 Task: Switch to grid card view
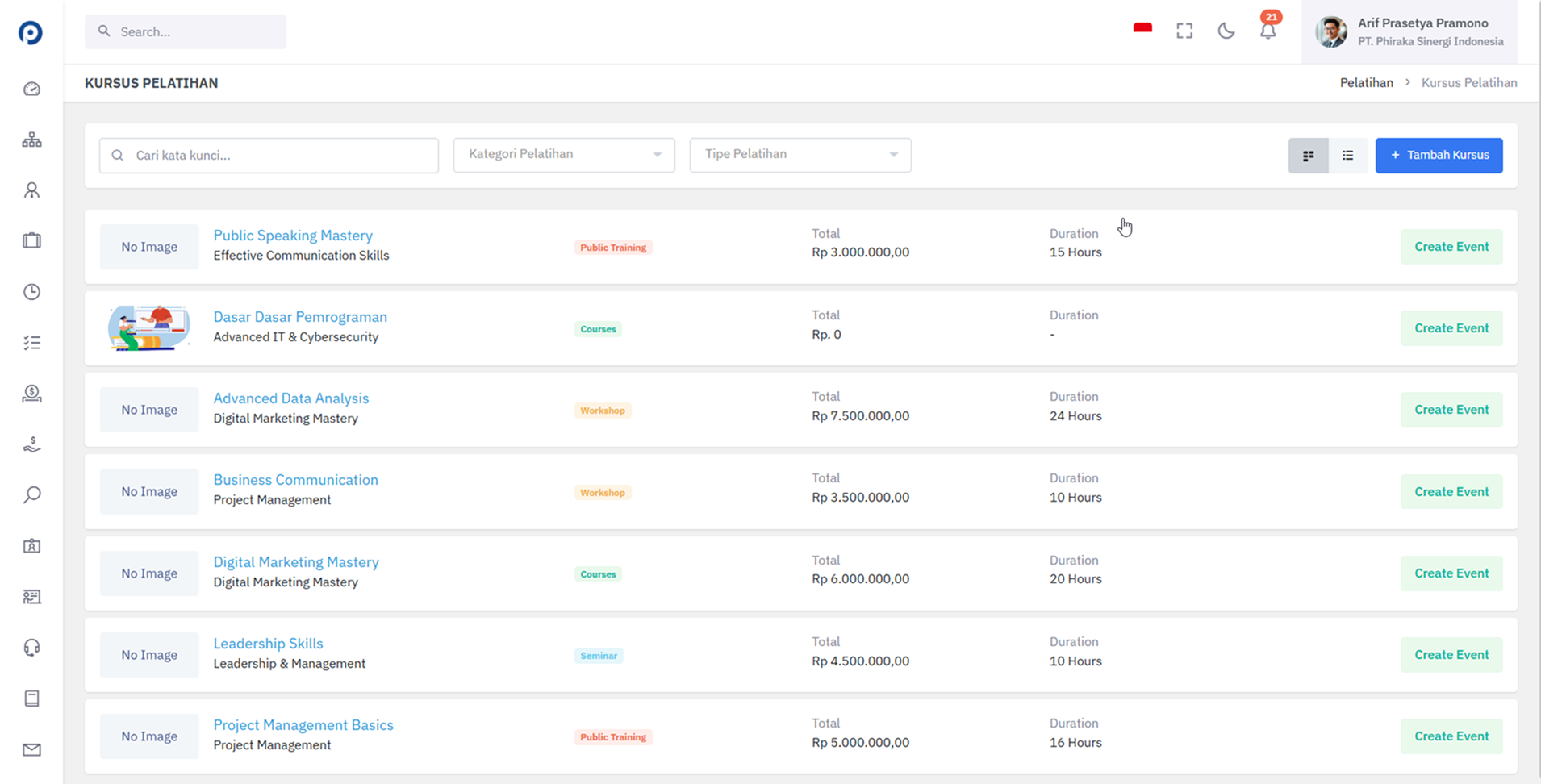coord(1309,156)
